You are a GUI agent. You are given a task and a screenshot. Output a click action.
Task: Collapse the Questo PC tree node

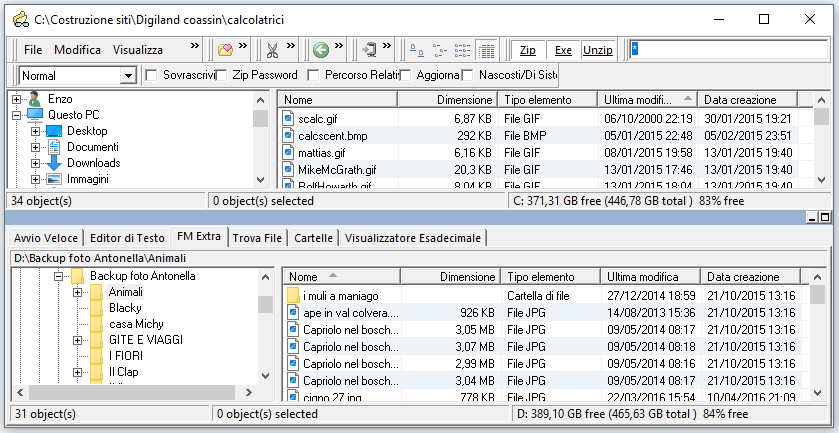point(17,115)
